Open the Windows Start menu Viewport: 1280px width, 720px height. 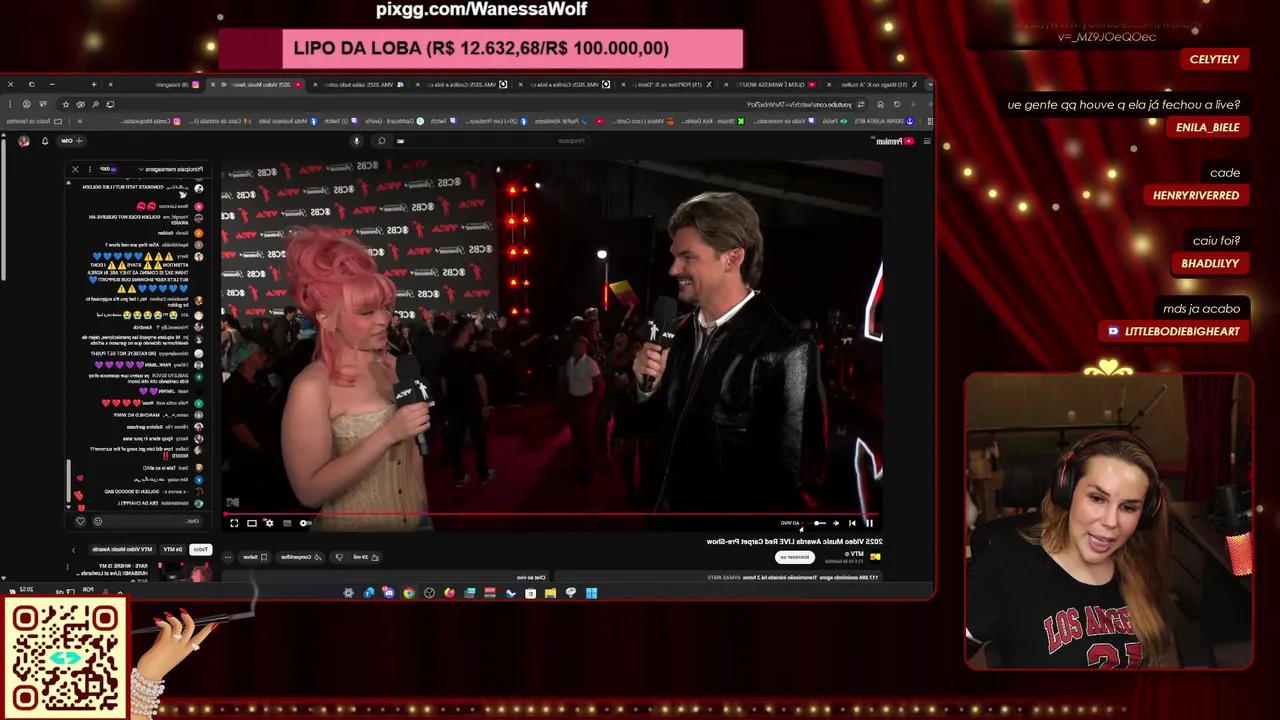point(591,593)
